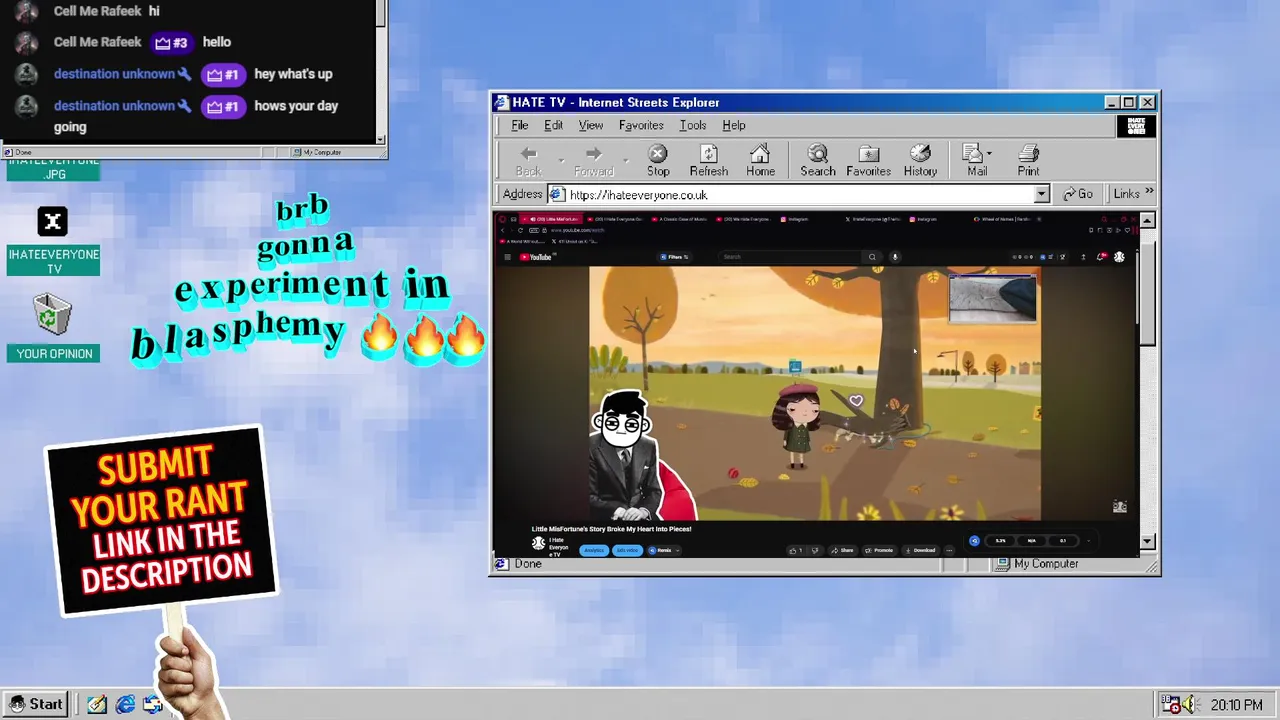Click the like thumbs-up under the video
Screen dimensions: 1280x720
[796, 550]
